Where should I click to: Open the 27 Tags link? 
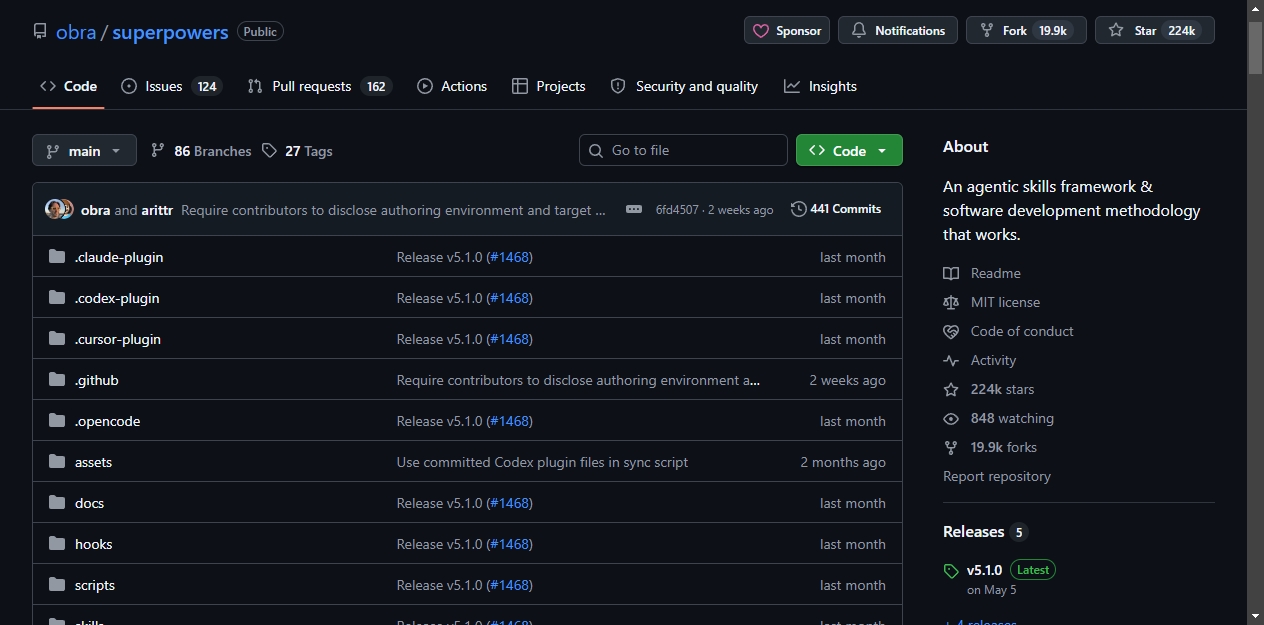tap(297, 151)
